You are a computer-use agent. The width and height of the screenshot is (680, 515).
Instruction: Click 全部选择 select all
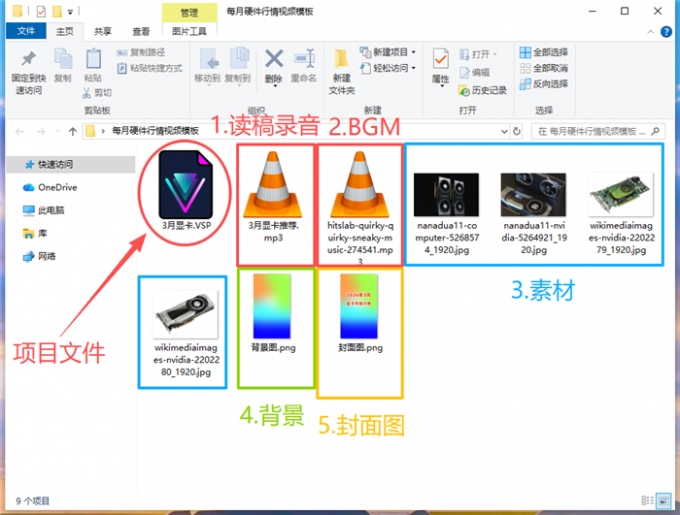pos(544,52)
